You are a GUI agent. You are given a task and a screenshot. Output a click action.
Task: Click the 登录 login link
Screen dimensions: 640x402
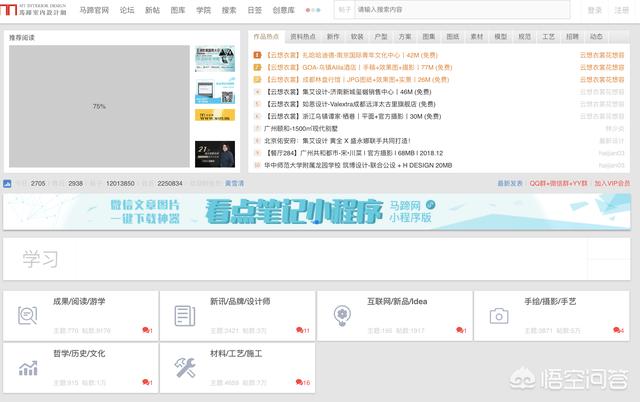[593, 10]
